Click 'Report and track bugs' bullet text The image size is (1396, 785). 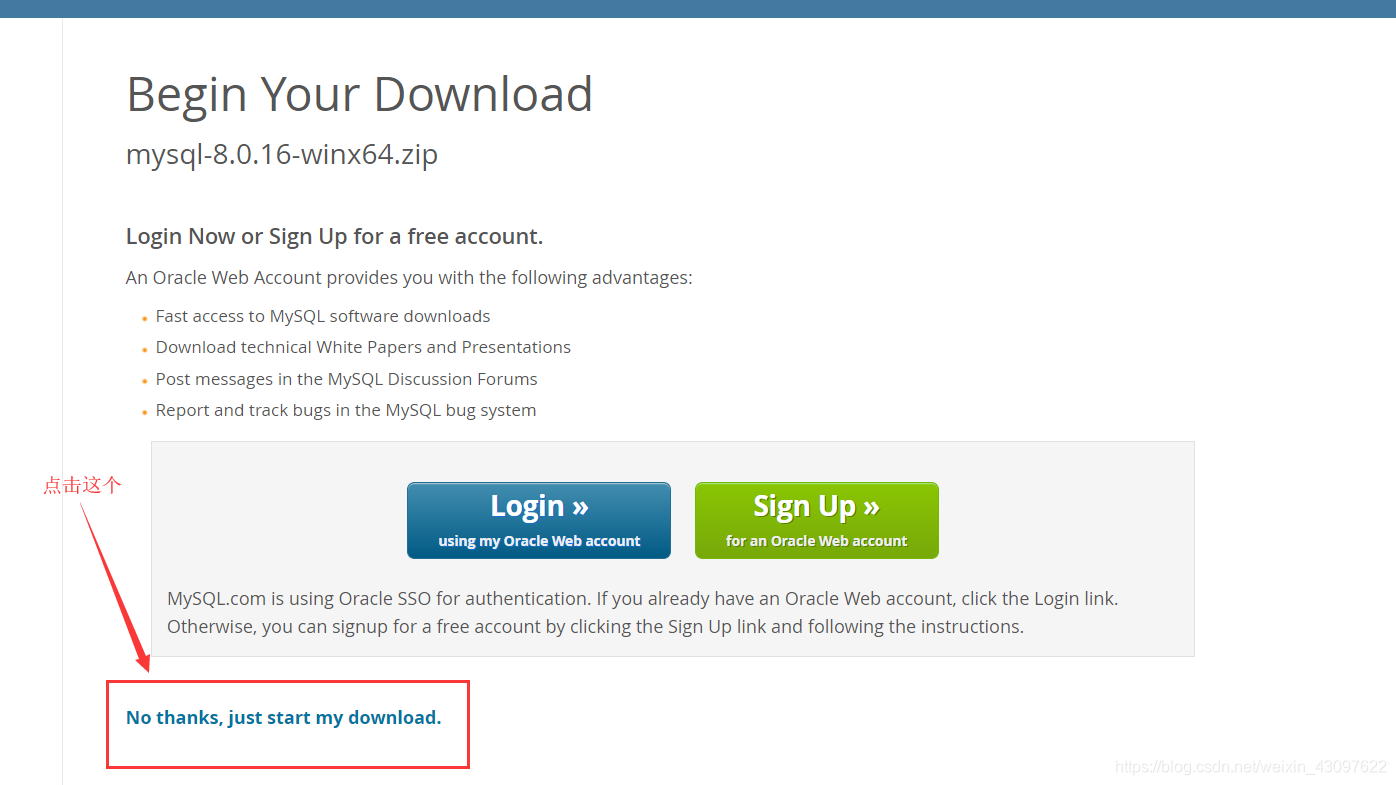tap(346, 410)
